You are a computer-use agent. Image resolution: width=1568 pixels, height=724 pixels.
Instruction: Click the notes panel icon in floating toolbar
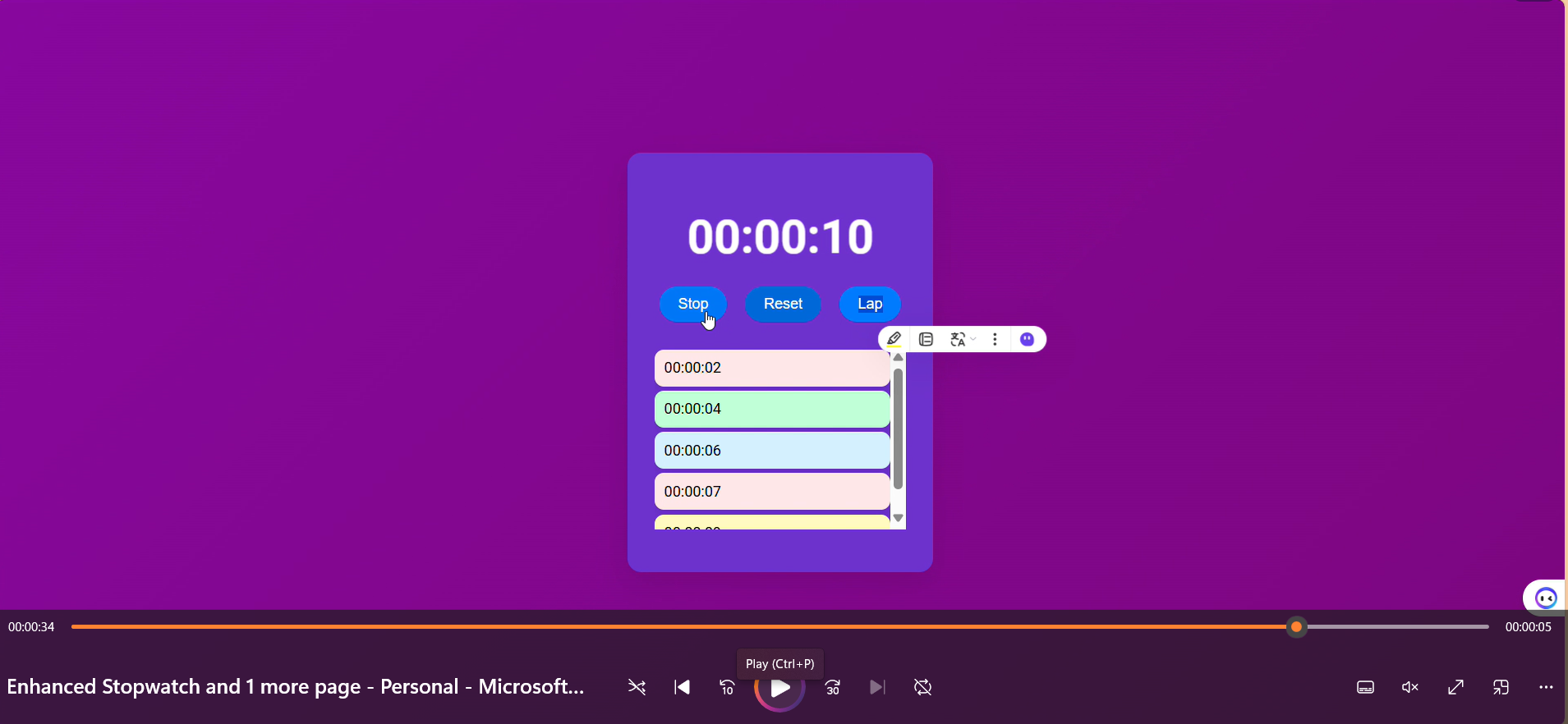click(x=927, y=339)
